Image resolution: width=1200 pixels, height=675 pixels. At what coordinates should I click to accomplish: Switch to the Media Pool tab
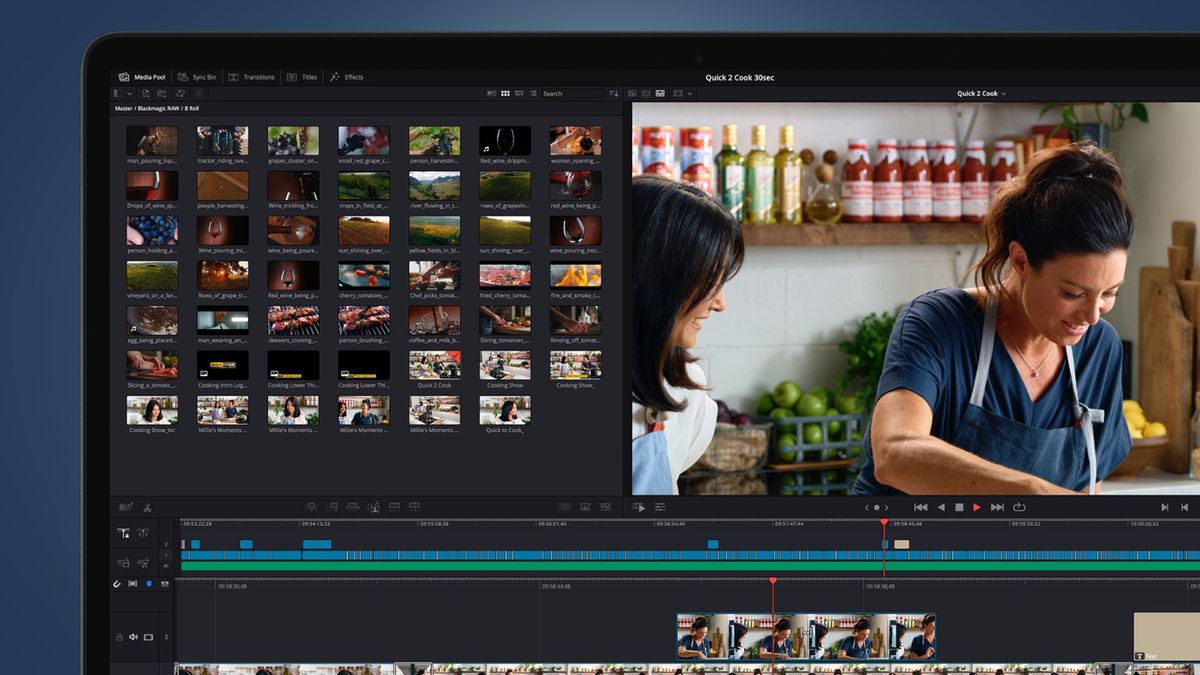(x=145, y=76)
